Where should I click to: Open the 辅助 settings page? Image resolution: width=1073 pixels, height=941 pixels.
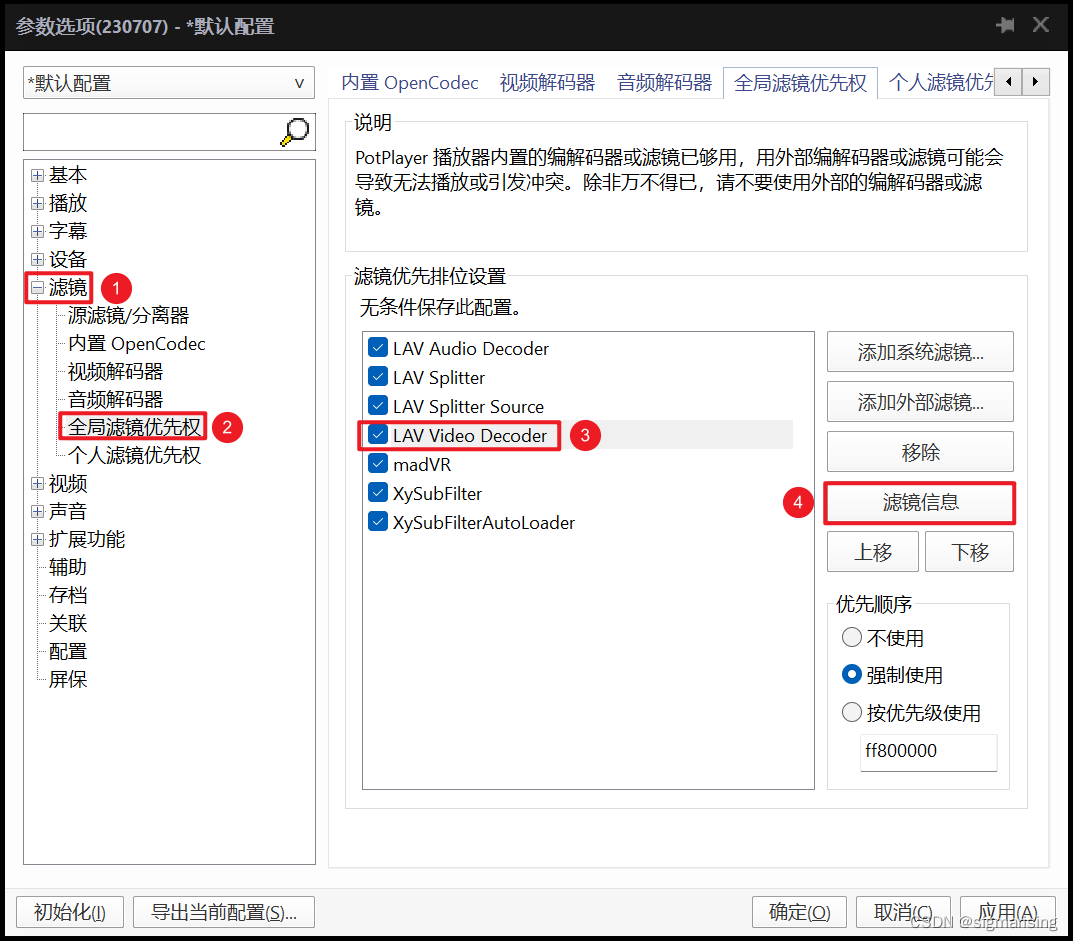(68, 567)
